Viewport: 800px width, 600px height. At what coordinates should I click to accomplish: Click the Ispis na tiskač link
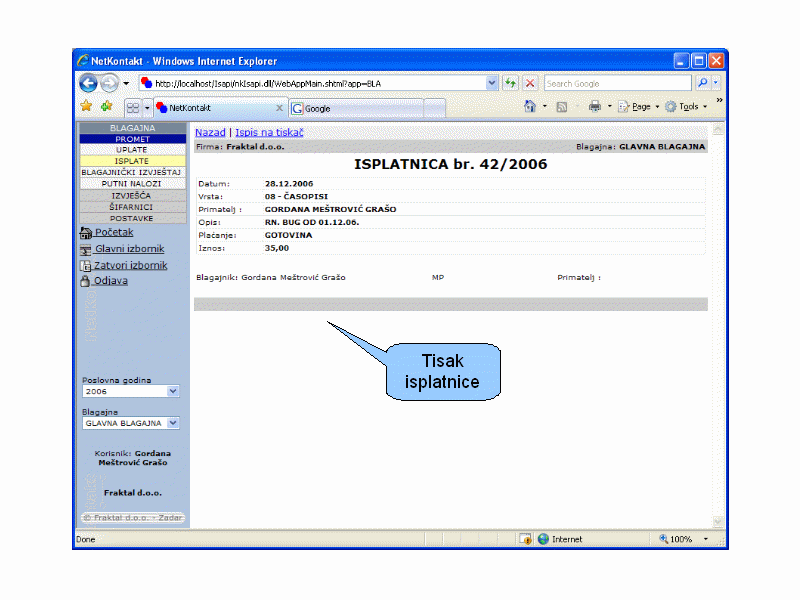[x=269, y=132]
